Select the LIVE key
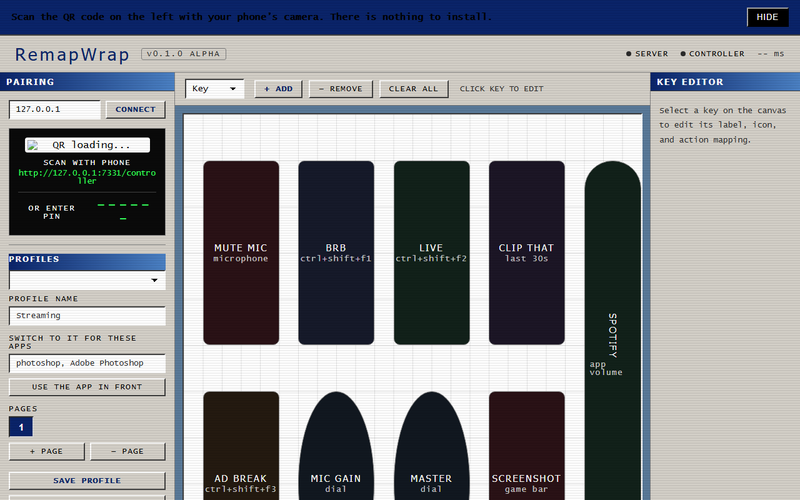Screen dimensions: 800x500 [431, 253]
